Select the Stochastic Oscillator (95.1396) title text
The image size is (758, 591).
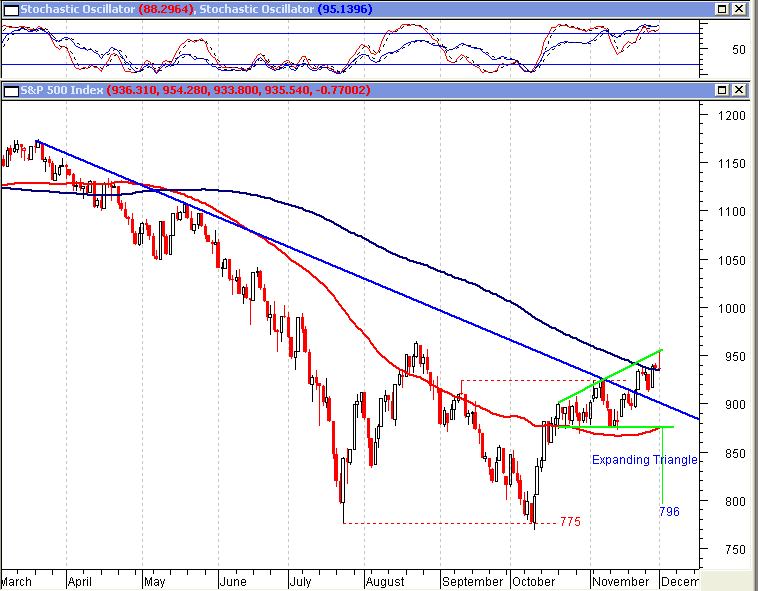click(286, 9)
